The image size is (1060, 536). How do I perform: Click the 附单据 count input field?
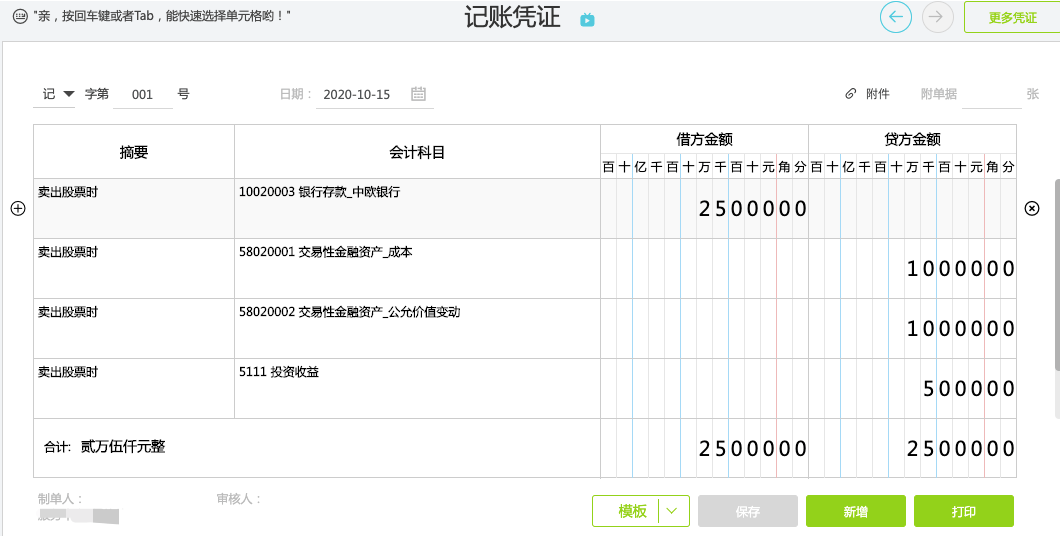(990, 94)
